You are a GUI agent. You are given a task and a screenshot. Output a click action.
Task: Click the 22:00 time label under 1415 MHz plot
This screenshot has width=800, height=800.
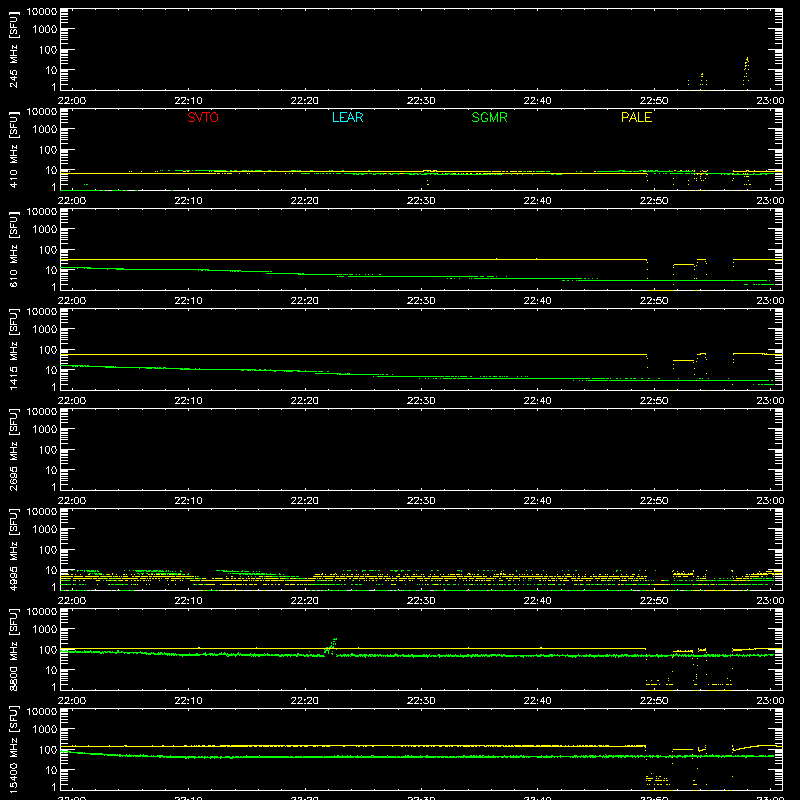(x=71, y=401)
